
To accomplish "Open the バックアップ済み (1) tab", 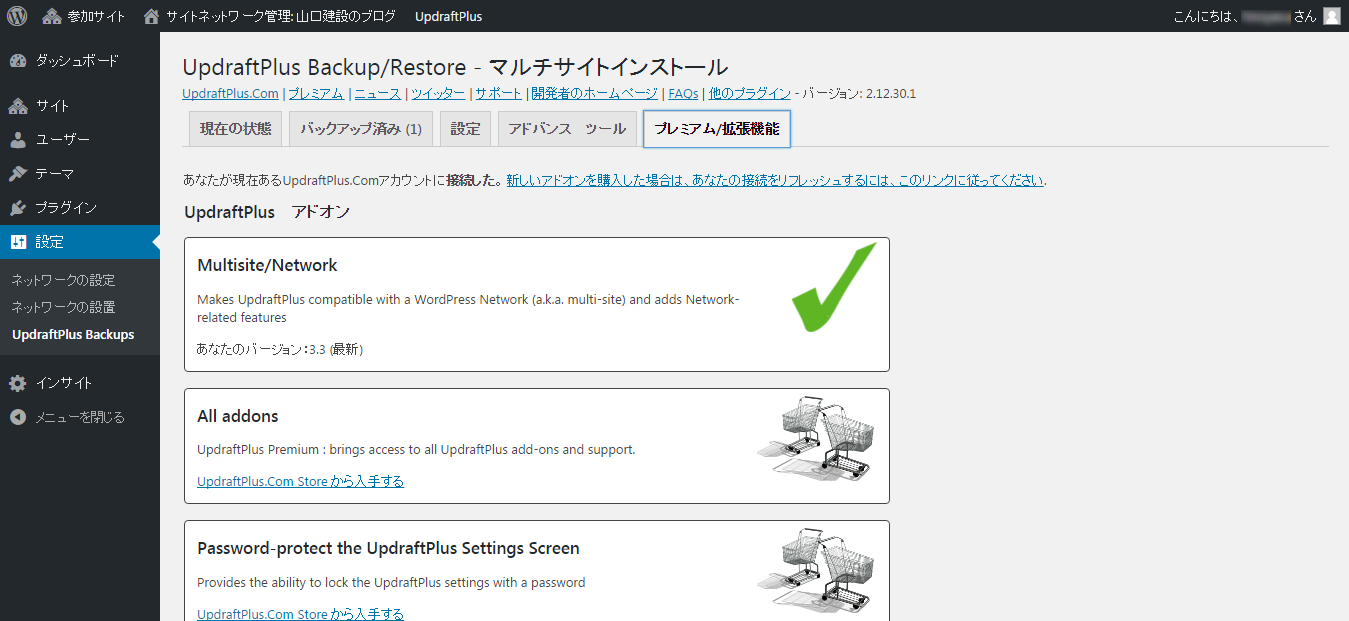I will tap(361, 129).
